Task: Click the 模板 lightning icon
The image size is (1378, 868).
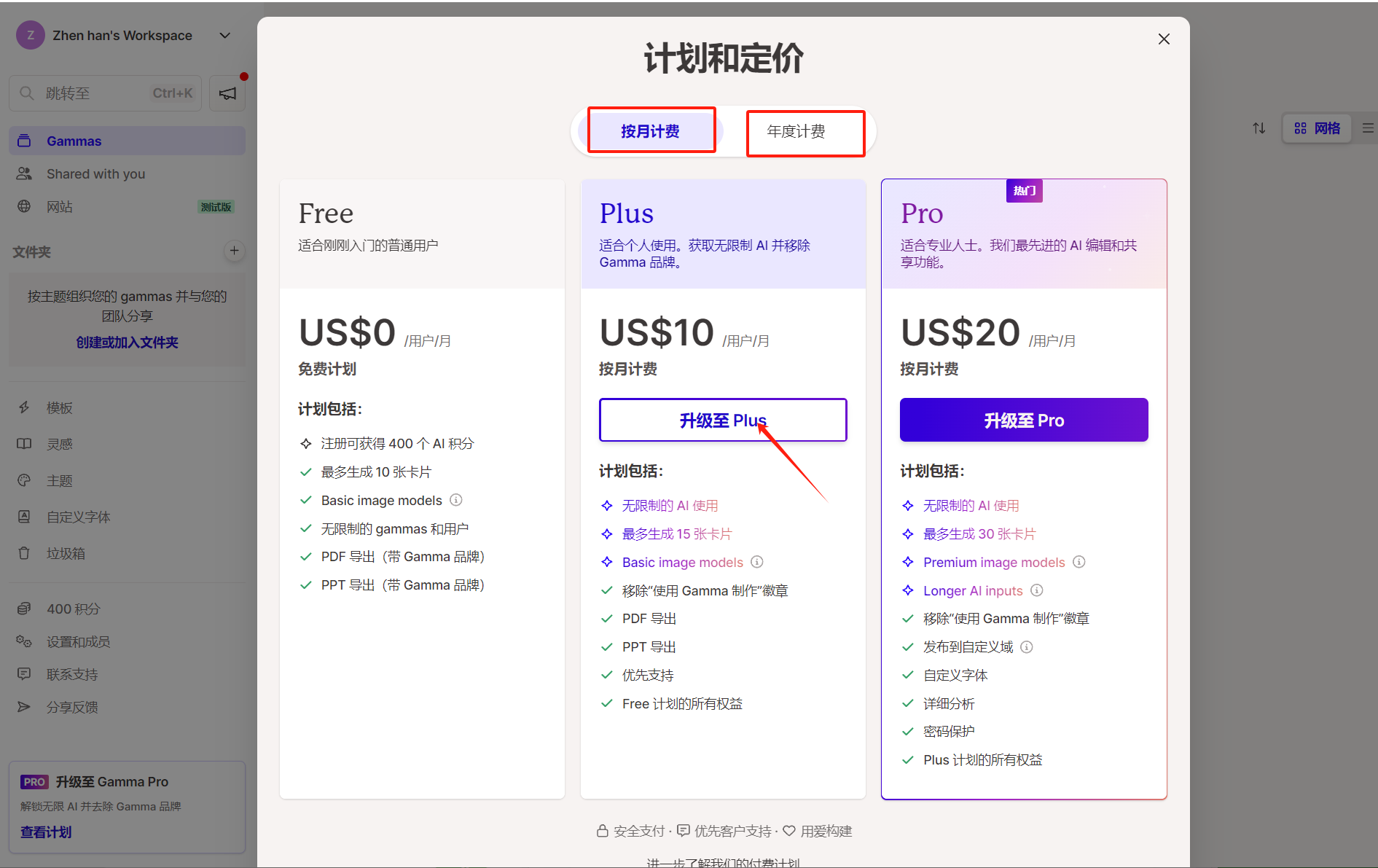Action: (x=24, y=407)
